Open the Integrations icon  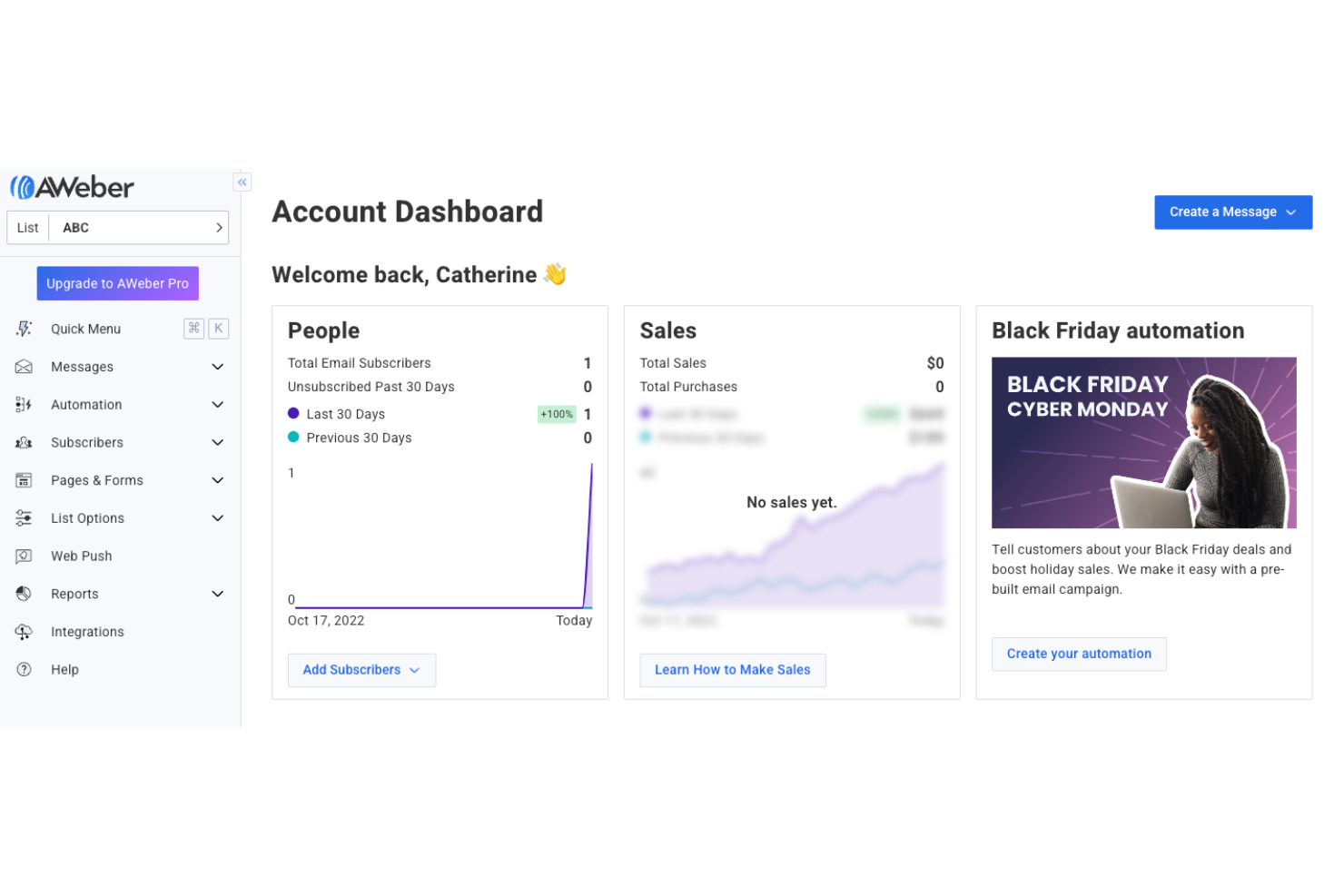24,631
